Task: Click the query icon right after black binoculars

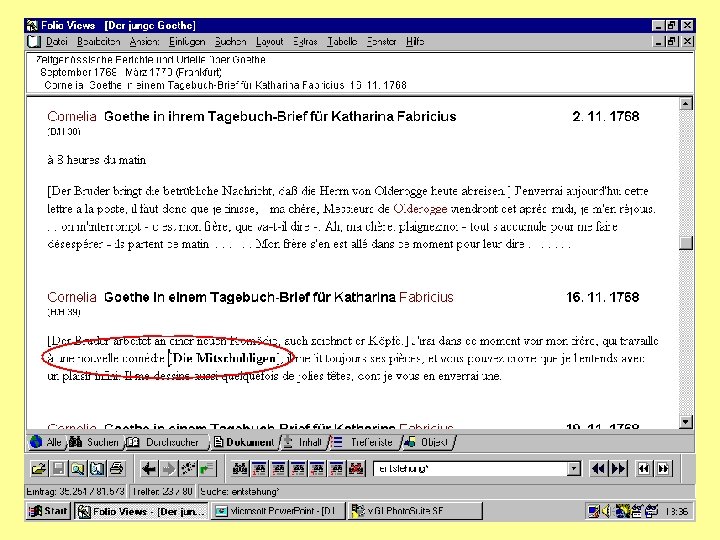Action: 259,469
